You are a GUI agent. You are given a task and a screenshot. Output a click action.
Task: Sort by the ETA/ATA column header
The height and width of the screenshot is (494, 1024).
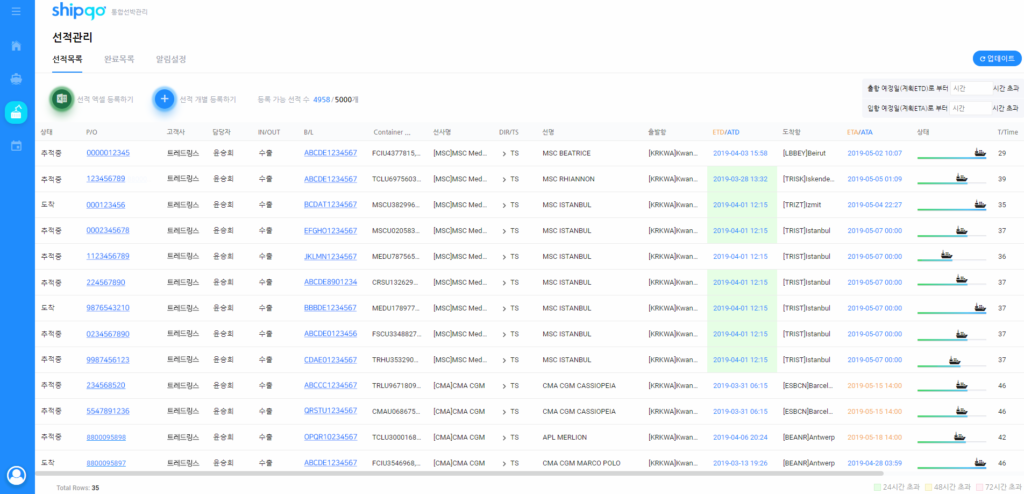click(x=859, y=132)
